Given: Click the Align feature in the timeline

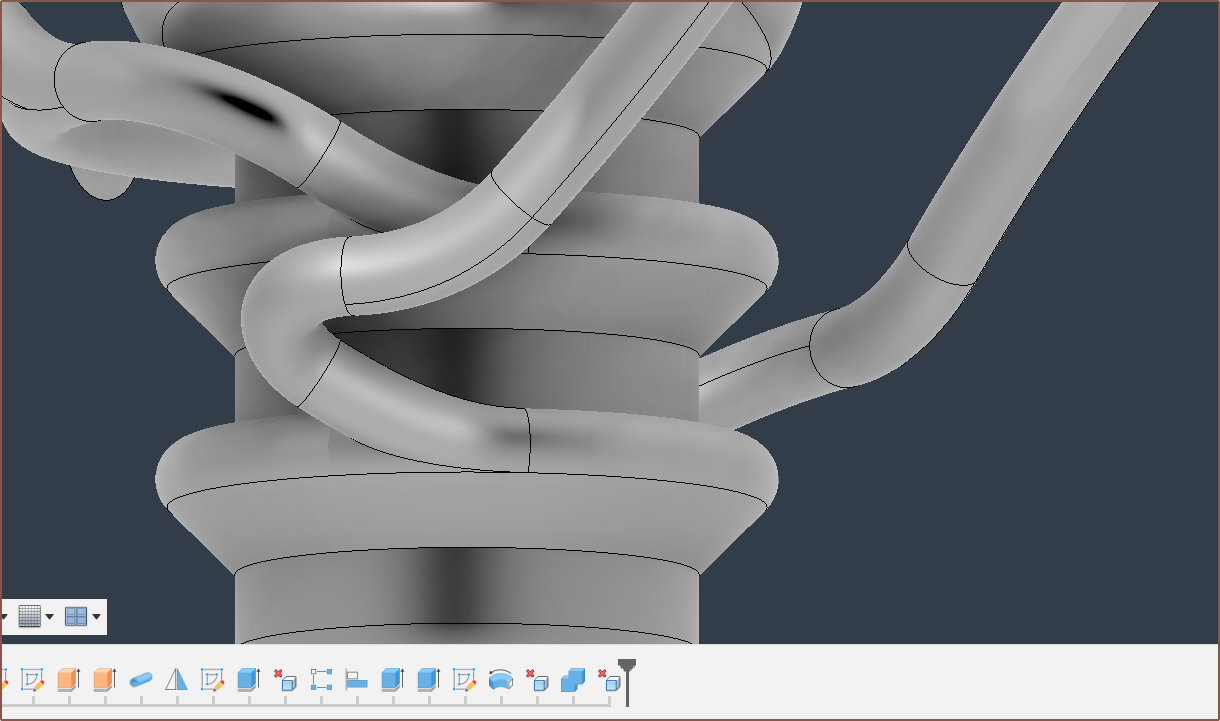Looking at the screenshot, I should [357, 681].
